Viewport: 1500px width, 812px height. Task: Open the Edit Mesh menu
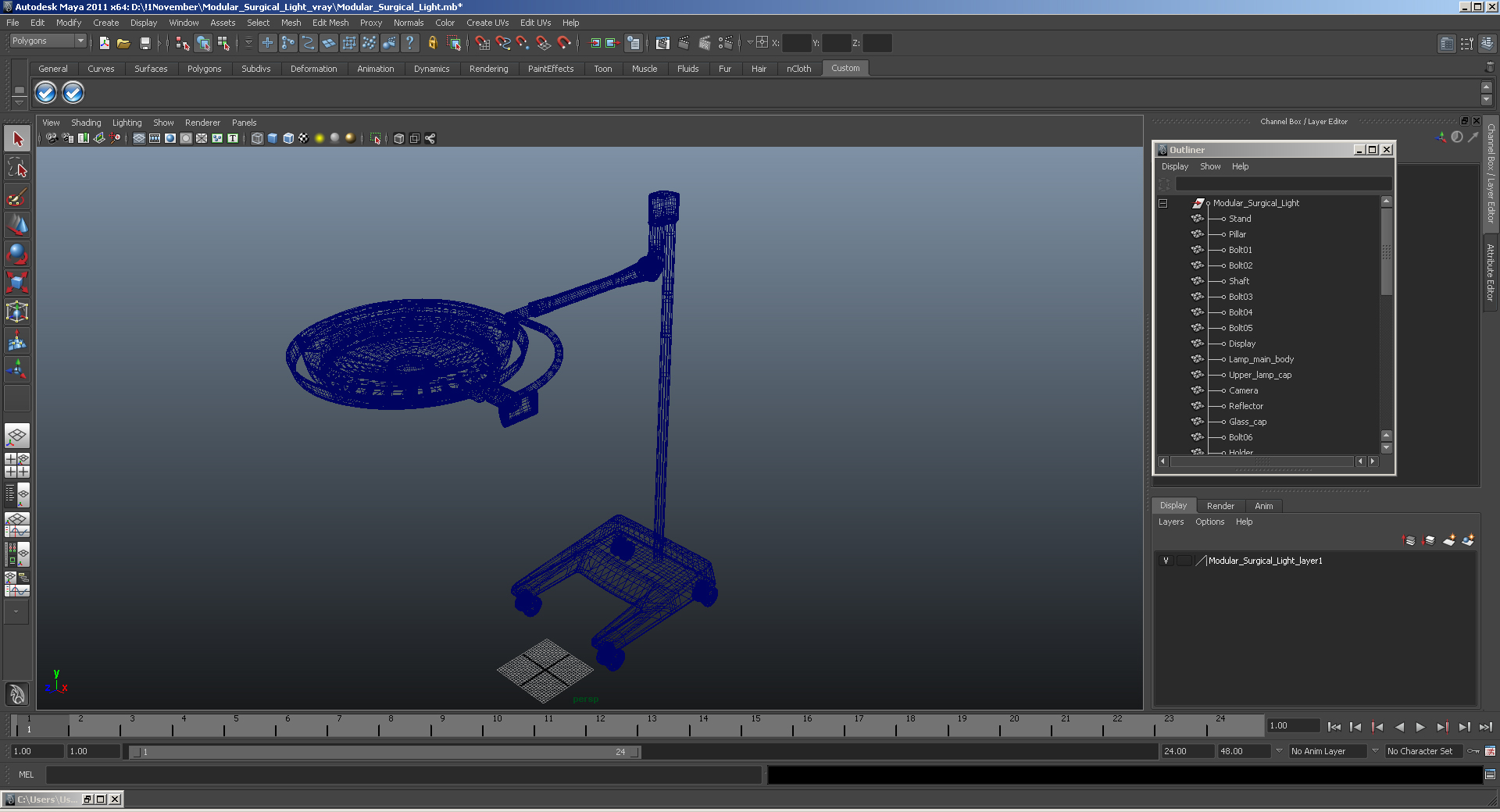click(330, 23)
